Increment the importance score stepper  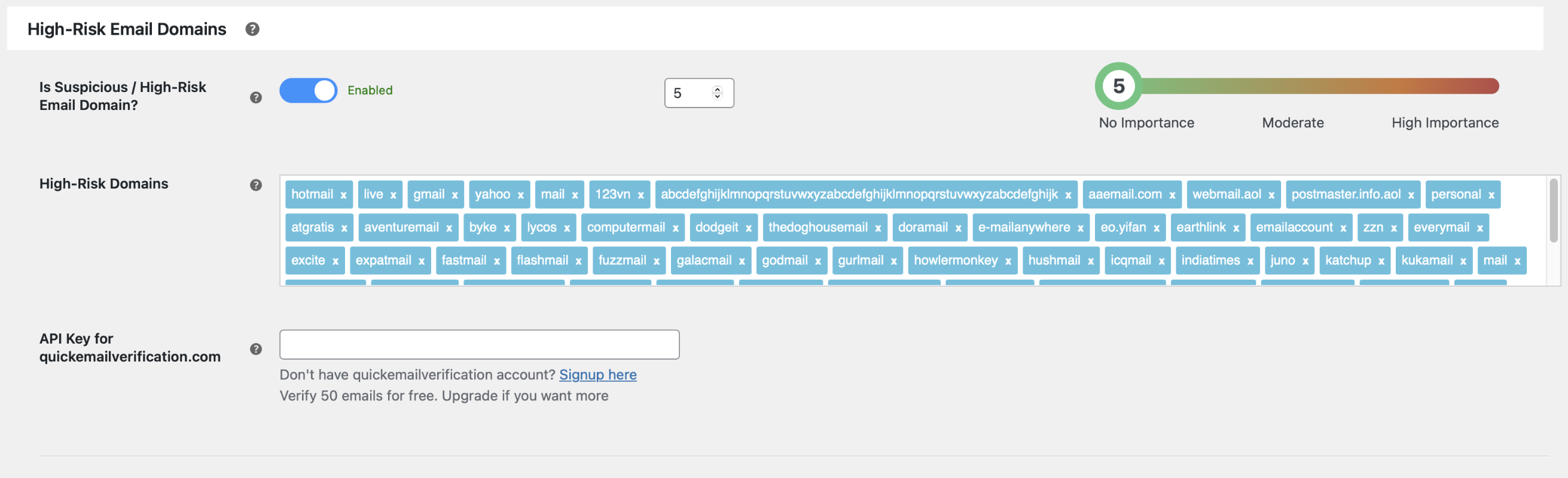(717, 89)
